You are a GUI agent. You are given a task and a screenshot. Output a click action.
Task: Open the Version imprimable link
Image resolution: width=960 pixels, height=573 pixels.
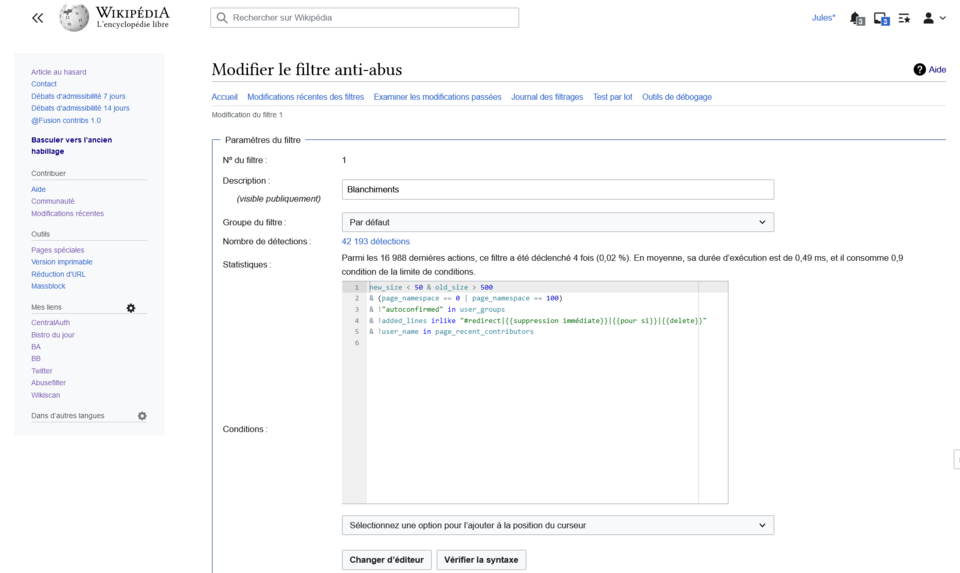(62, 261)
